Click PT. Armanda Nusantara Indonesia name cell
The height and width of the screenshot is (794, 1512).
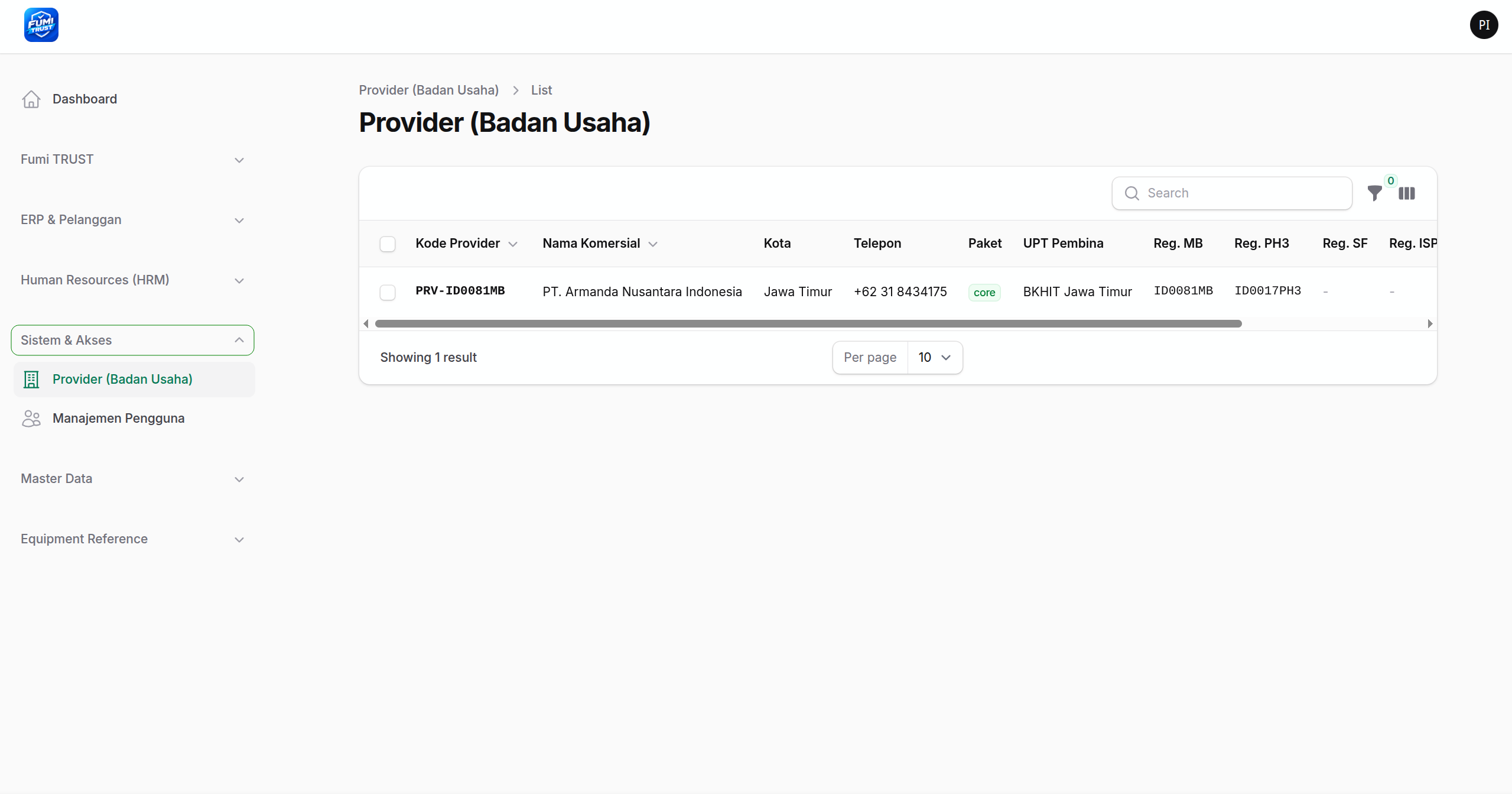(642, 292)
